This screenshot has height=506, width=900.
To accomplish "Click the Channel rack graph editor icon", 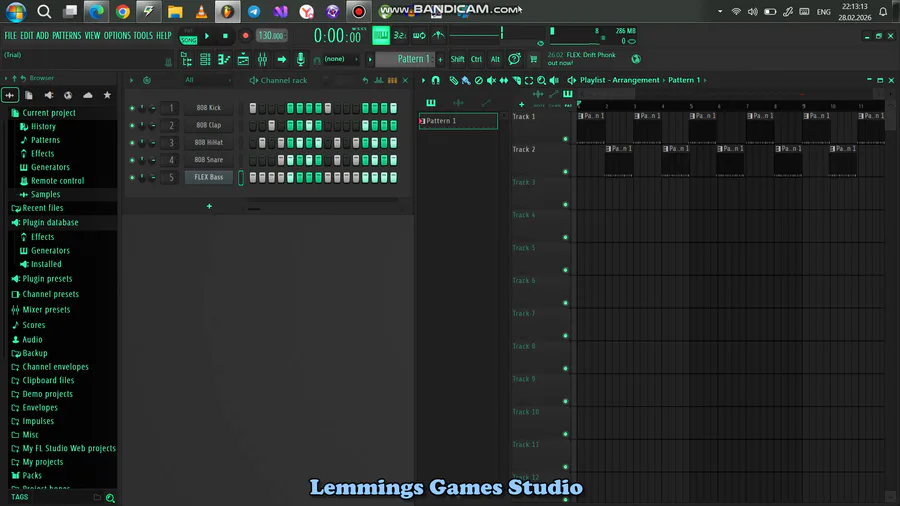I will [379, 80].
